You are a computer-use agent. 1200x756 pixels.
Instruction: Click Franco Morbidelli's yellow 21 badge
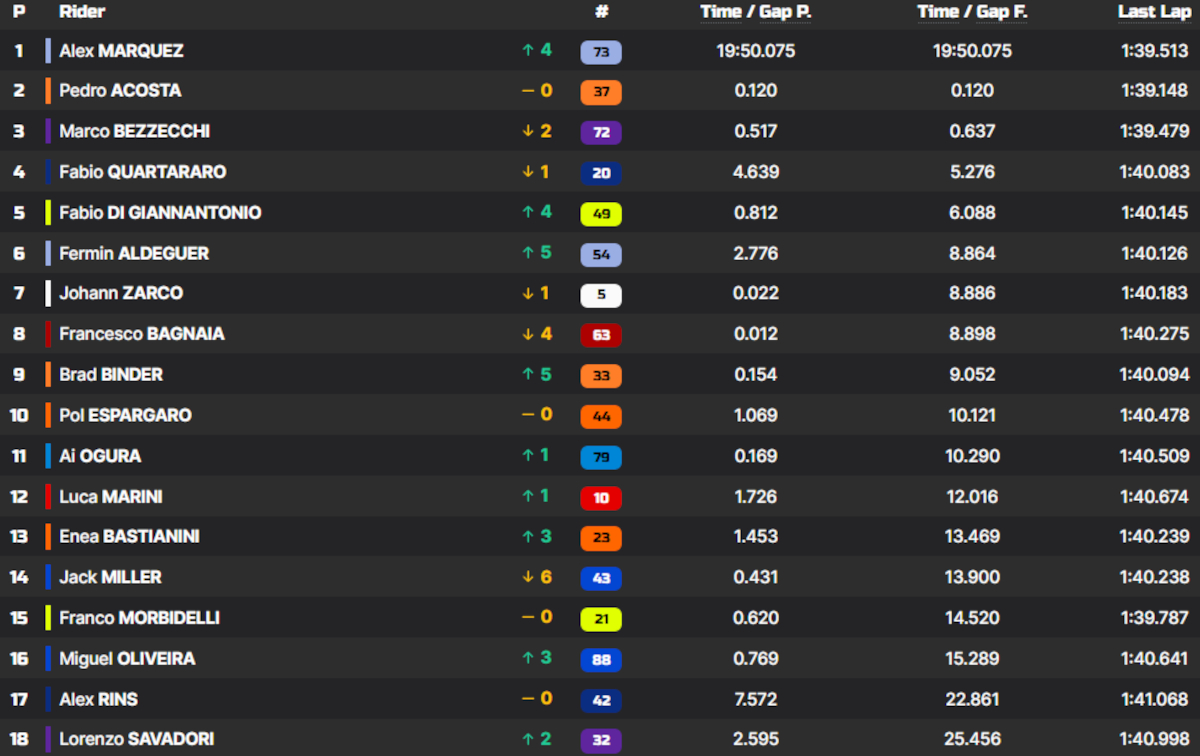coord(601,619)
